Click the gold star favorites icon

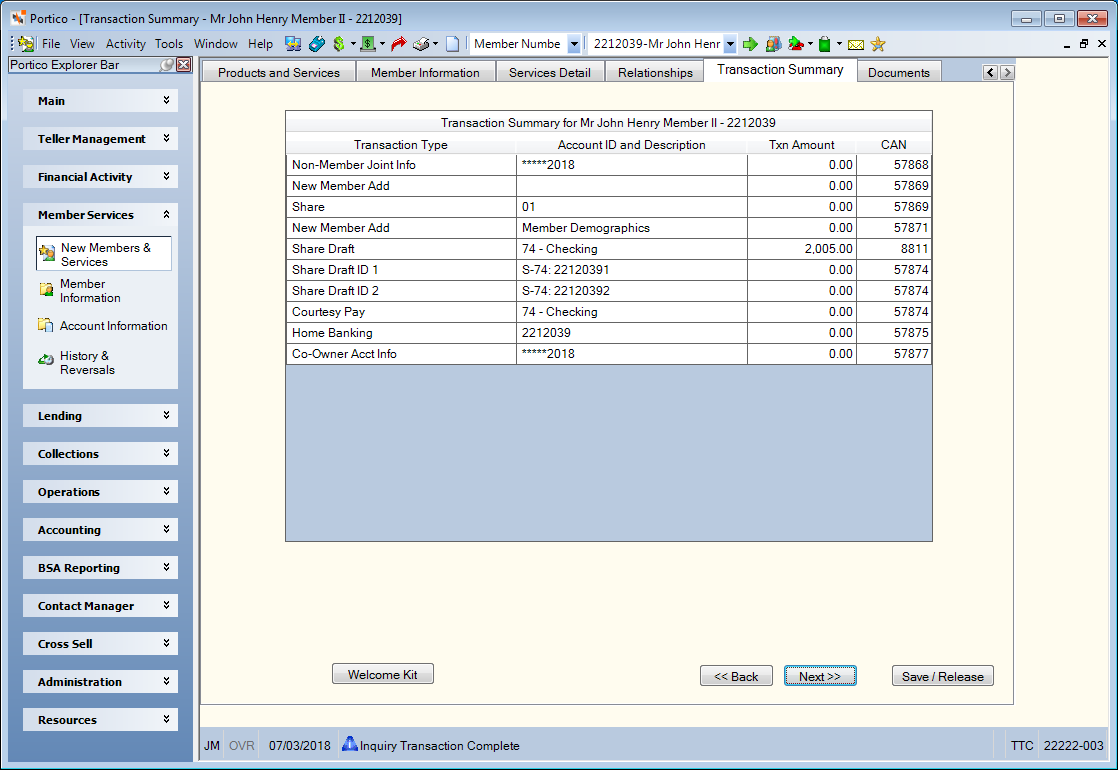pyautogui.click(x=878, y=44)
